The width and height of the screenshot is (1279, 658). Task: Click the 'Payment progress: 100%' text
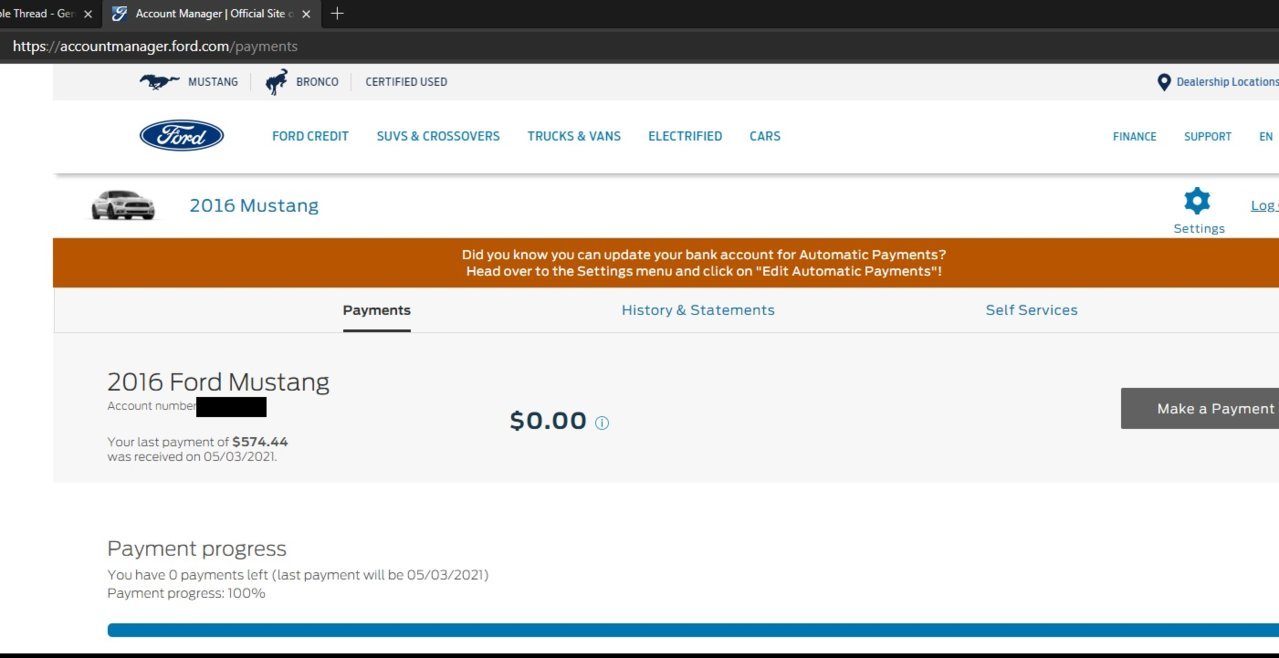[186, 593]
